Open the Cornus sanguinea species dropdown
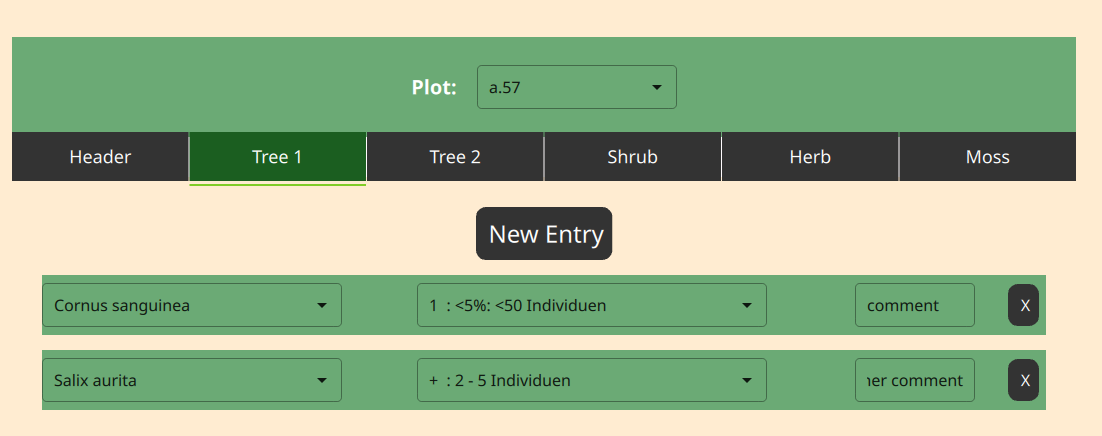This screenshot has height=436, width=1102. coord(192,305)
